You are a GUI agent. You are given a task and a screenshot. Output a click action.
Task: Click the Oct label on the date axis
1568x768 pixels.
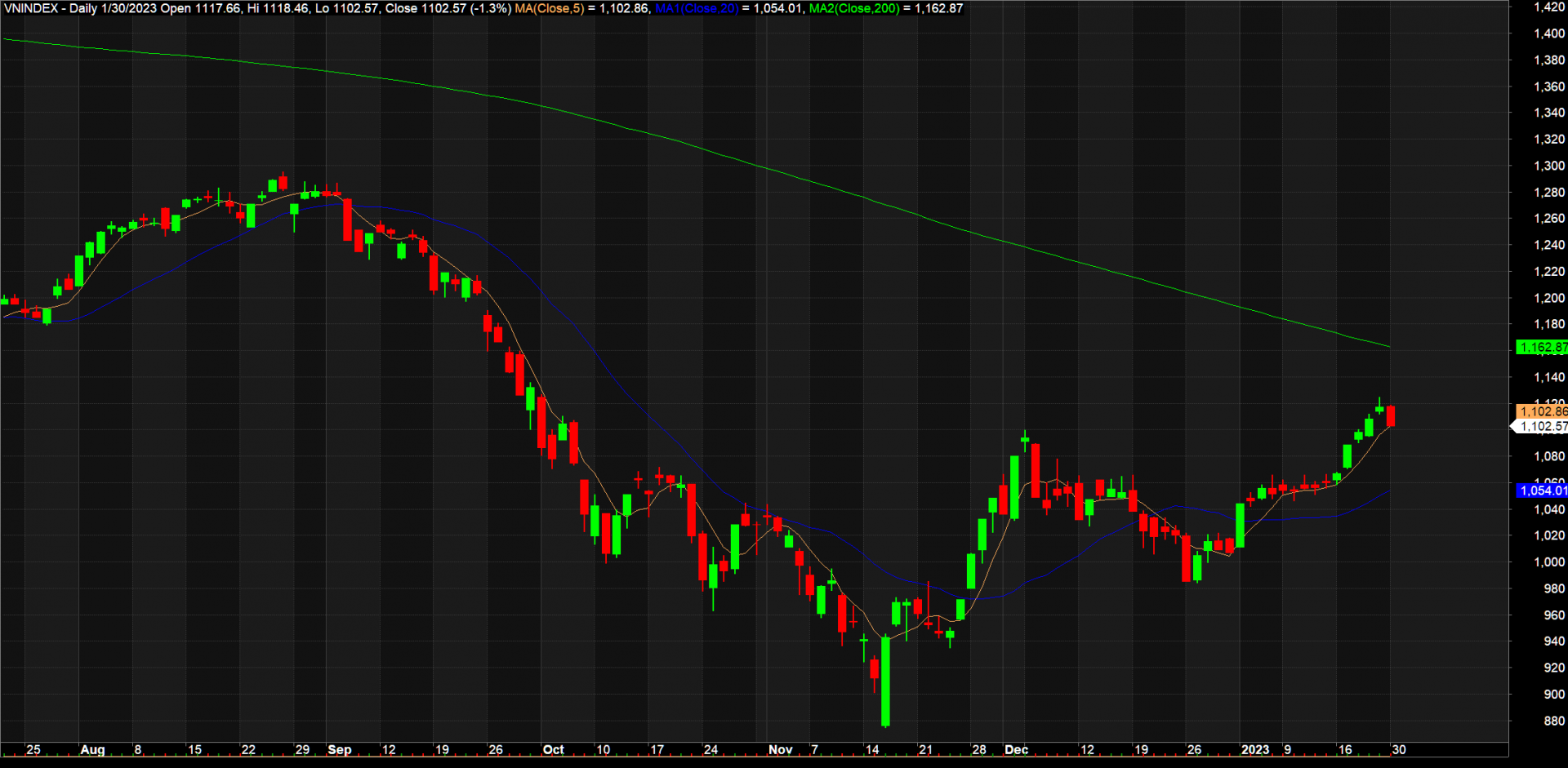pos(553,749)
